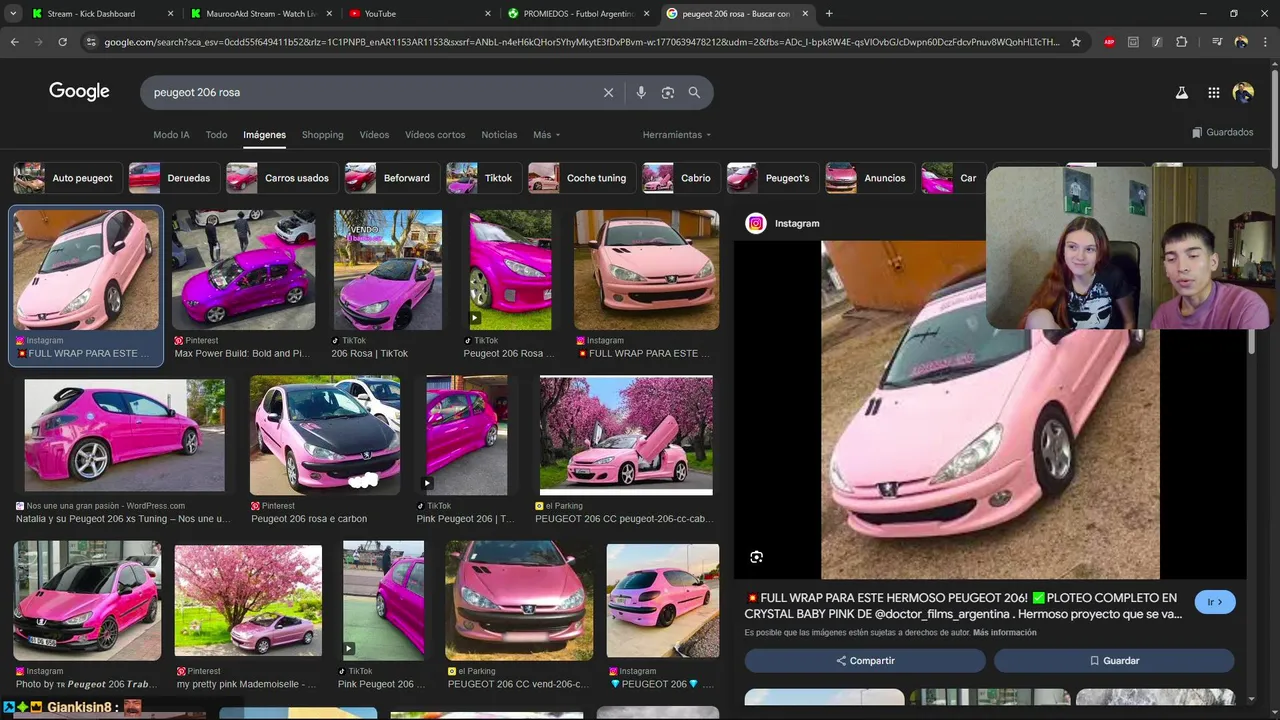The image size is (1280, 720).
Task: Open the tab search dropdown arrow
Action: [13, 14]
